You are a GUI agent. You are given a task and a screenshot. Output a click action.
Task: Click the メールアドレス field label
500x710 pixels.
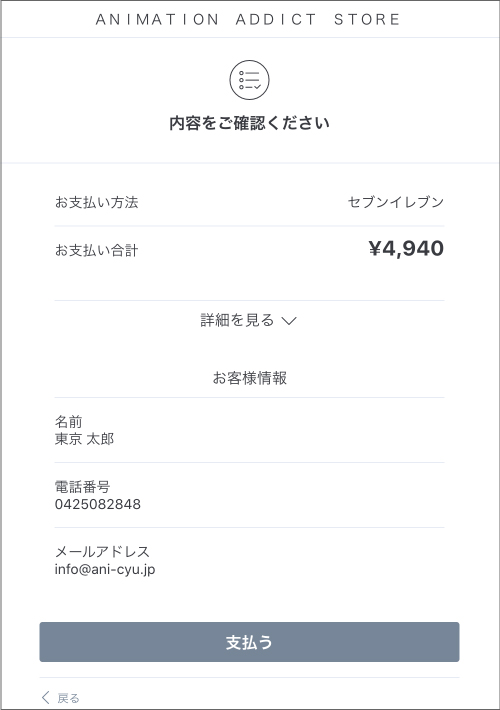(102, 552)
